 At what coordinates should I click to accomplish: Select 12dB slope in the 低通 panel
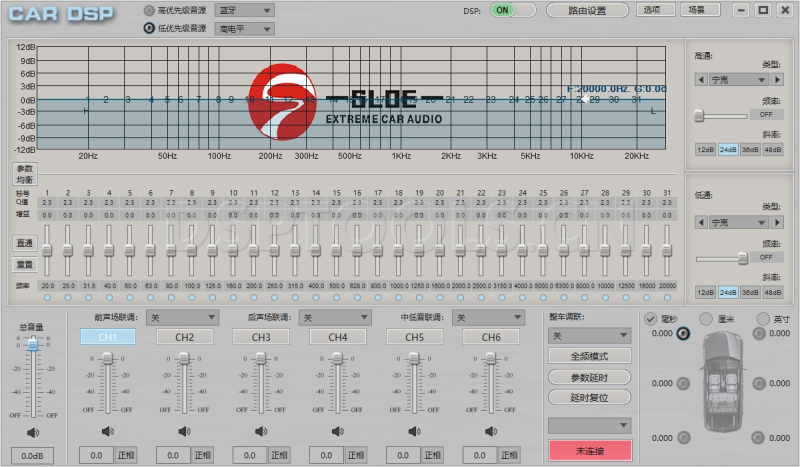706,292
